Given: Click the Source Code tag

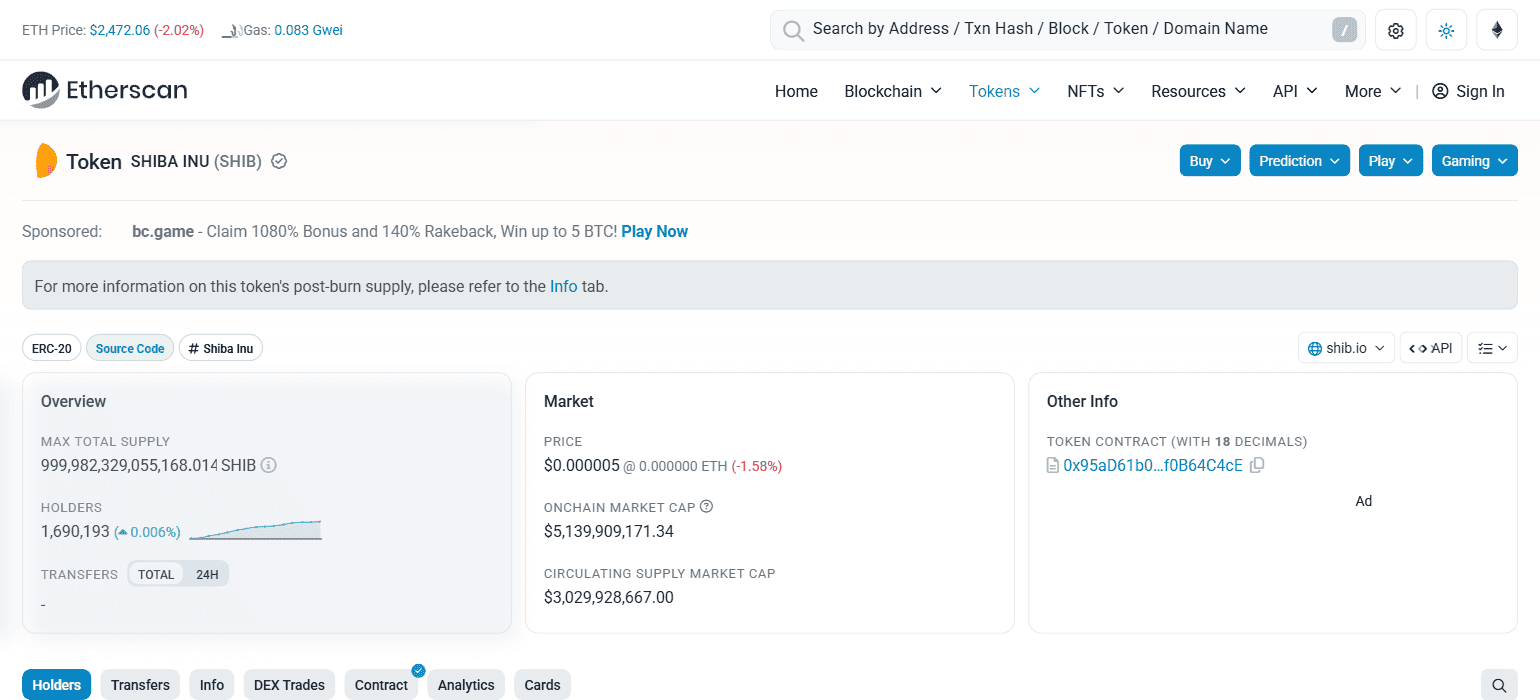Looking at the screenshot, I should (130, 348).
